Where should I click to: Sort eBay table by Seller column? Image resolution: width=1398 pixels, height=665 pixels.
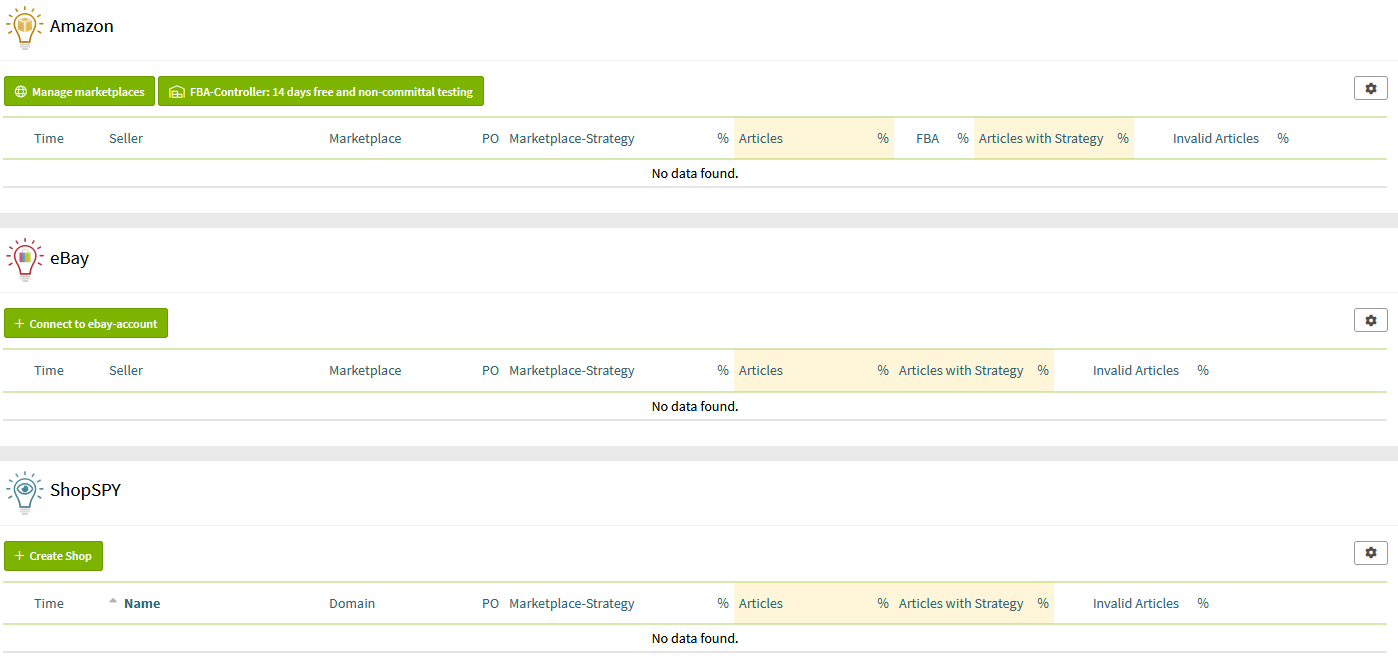tap(126, 370)
